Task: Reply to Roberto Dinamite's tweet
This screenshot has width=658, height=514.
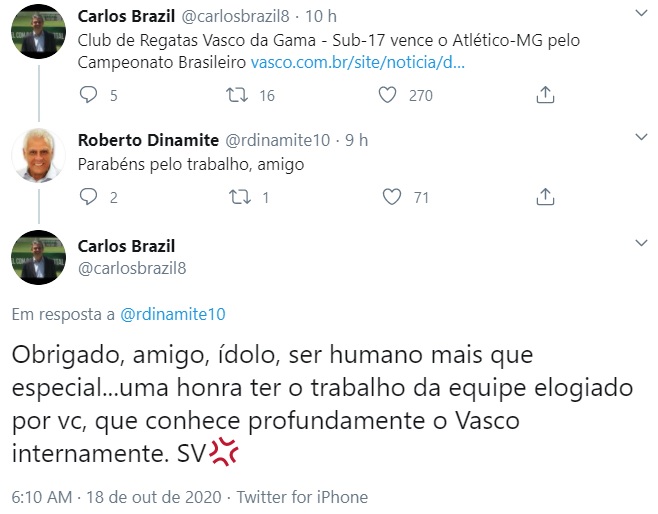Action: tap(88, 197)
